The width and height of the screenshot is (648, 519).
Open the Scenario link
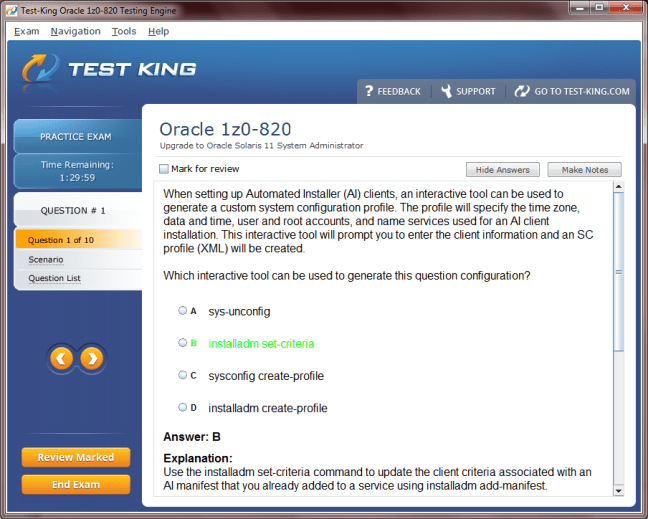(x=46, y=260)
